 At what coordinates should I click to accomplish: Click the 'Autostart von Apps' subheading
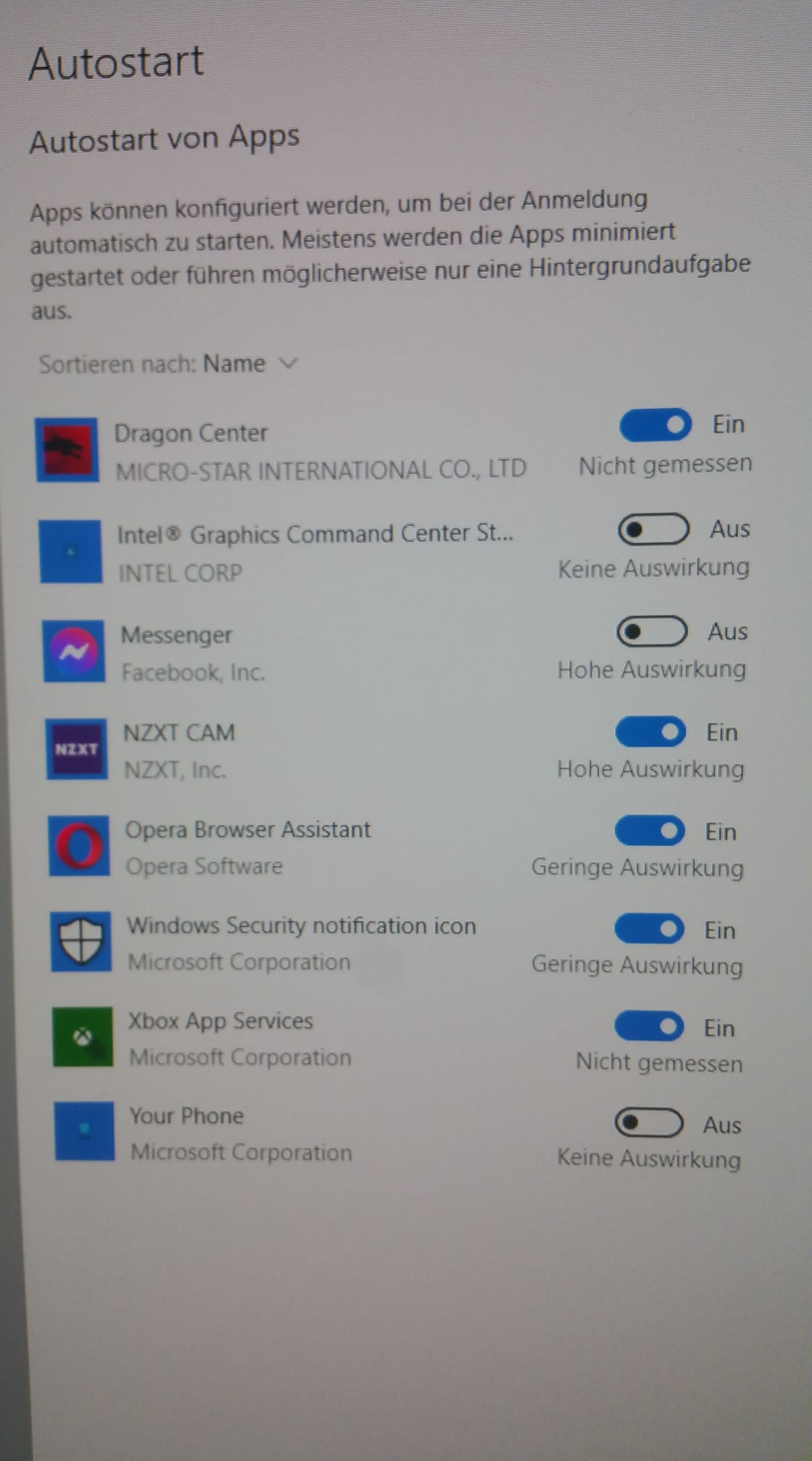(x=165, y=138)
